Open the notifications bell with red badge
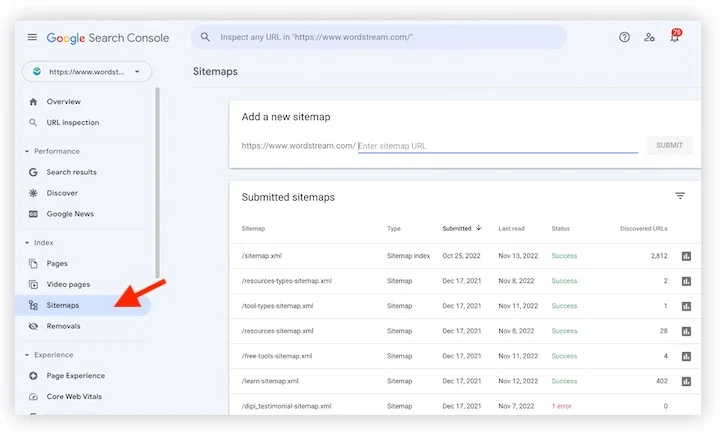Viewport: 720px width, 435px height. (x=675, y=36)
